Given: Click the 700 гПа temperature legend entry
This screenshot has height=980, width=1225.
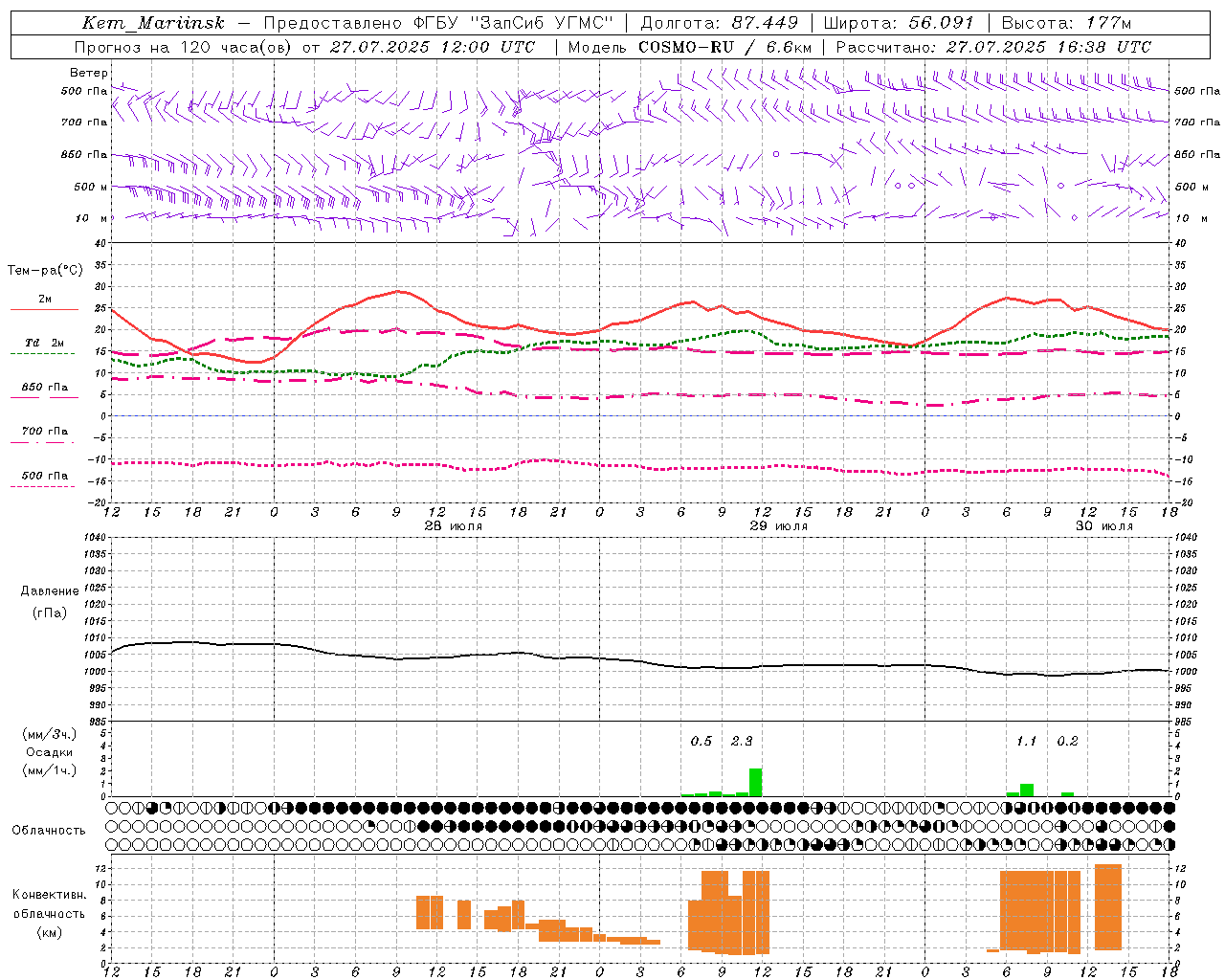Looking at the screenshot, I should pos(44,432).
